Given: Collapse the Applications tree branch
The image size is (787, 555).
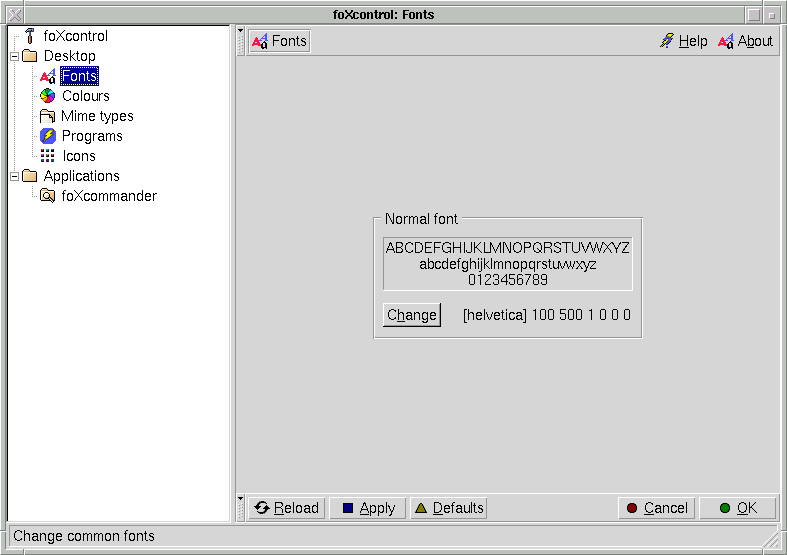Looking at the screenshot, I should coord(15,176).
